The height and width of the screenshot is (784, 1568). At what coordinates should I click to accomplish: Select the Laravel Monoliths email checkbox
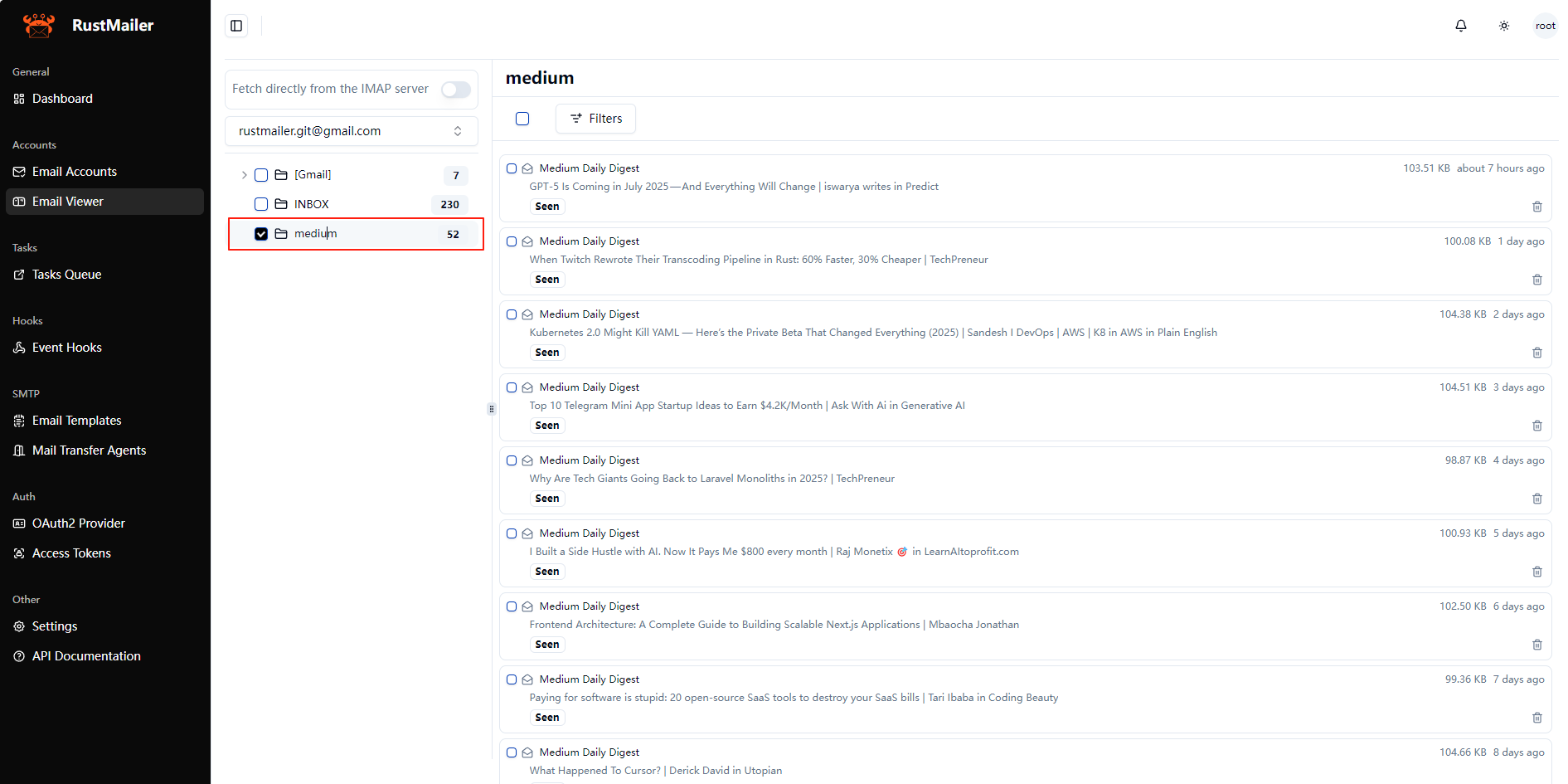512,460
